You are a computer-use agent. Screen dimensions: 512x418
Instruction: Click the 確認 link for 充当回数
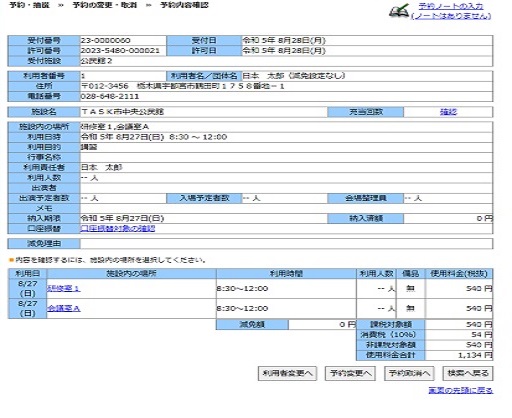[x=448, y=112]
